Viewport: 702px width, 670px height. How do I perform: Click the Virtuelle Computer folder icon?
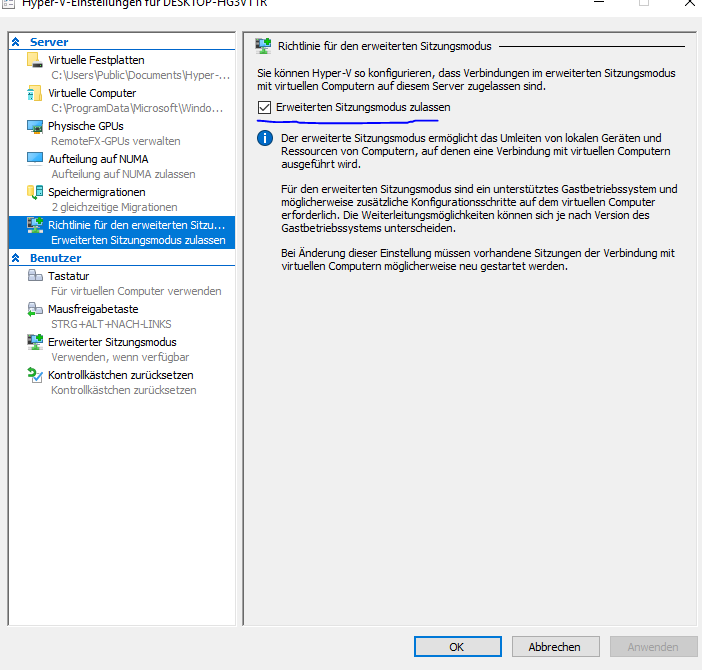pos(34,93)
